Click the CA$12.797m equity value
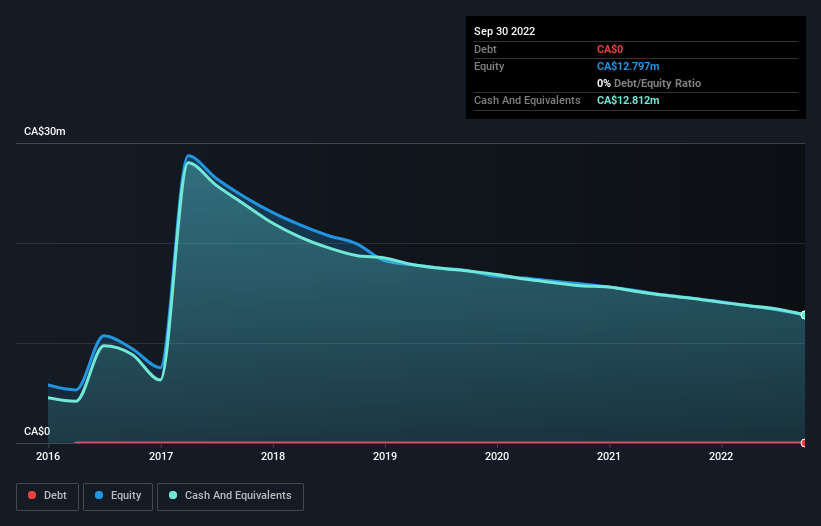The height and width of the screenshot is (526, 821). click(628, 66)
